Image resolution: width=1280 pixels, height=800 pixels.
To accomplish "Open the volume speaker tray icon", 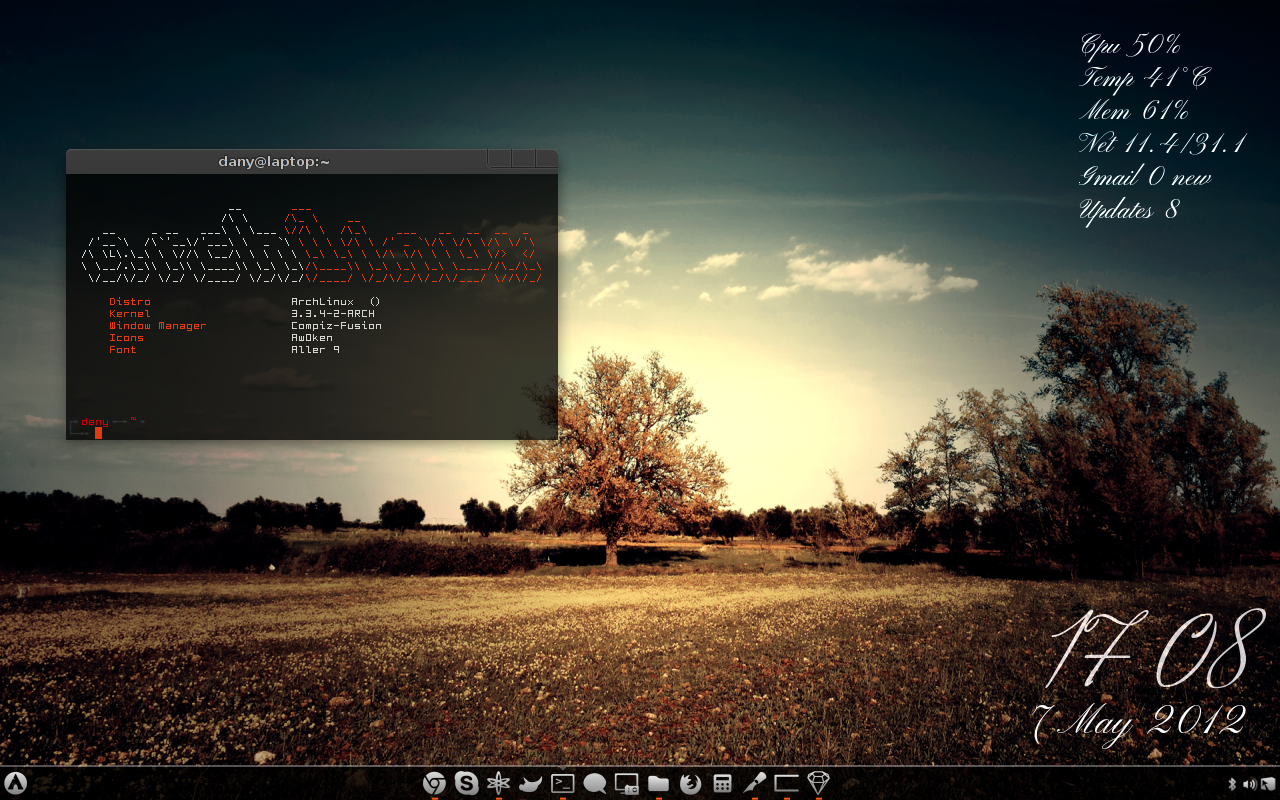I will pos(1249,784).
